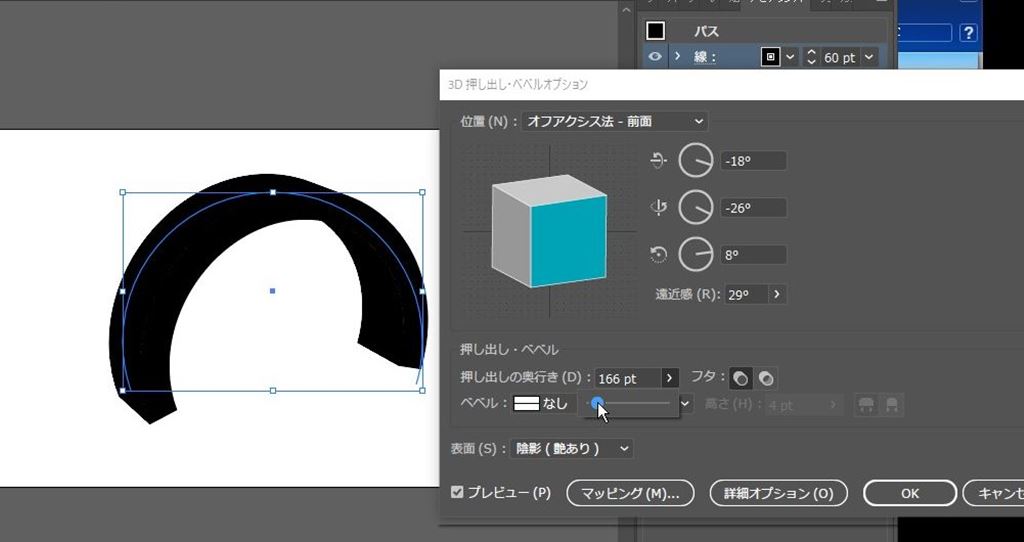Screen dimensions: 1024x542
Task: Expand the 線 stroke attribute row
Action: (677, 57)
